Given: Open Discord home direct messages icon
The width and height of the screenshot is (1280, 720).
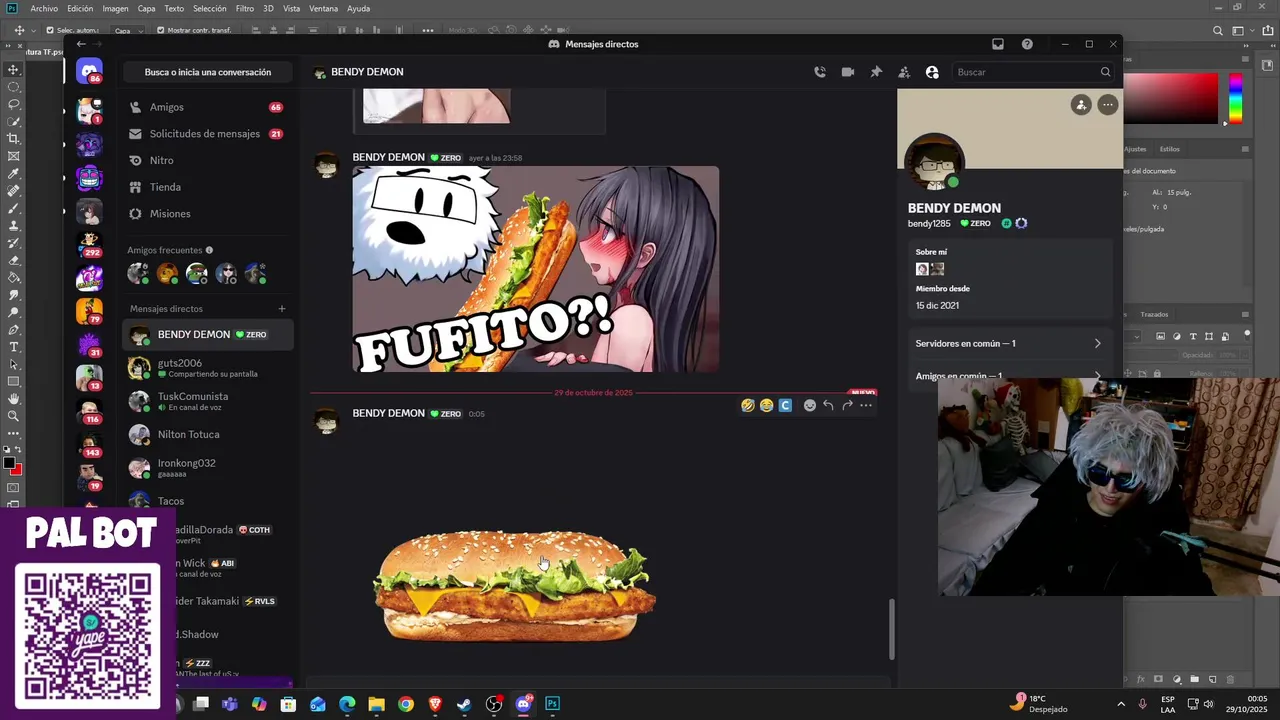Looking at the screenshot, I should (x=89, y=72).
